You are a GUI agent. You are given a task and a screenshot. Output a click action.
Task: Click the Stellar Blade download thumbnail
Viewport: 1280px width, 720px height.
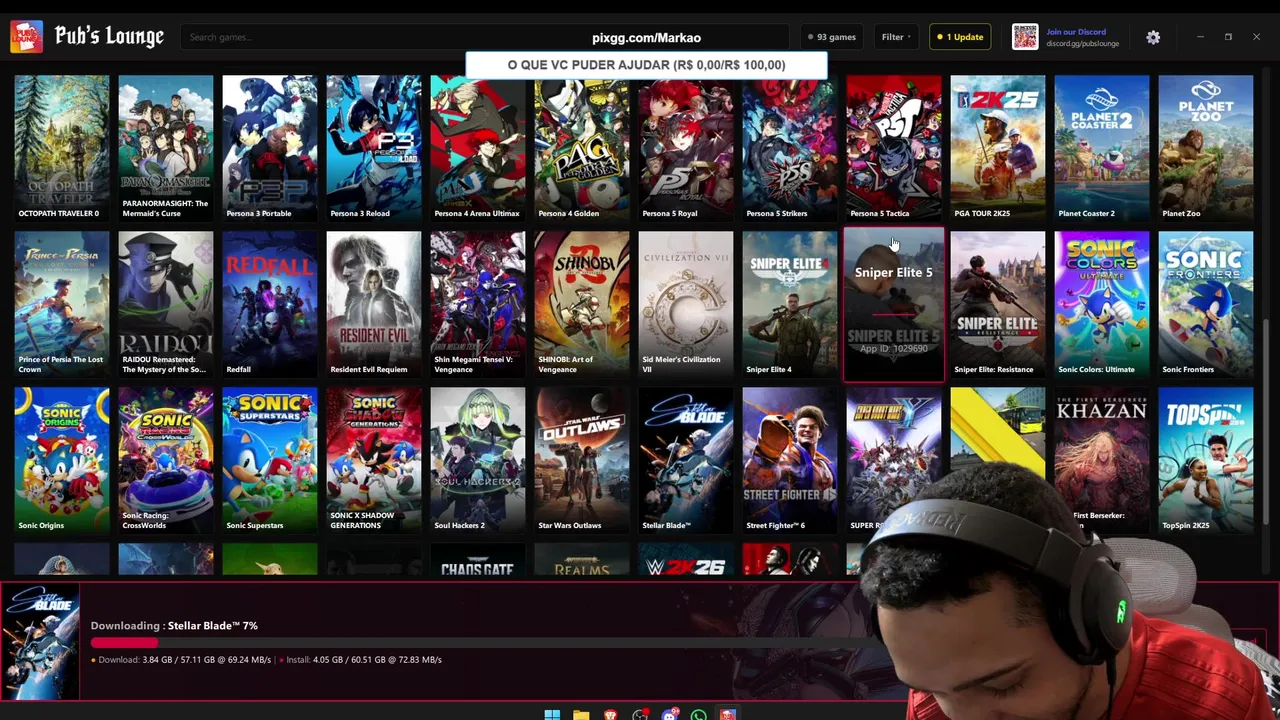(x=40, y=642)
